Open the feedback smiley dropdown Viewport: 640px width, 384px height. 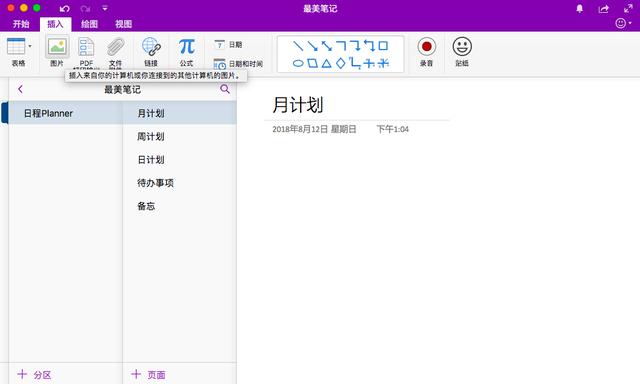coord(623,23)
